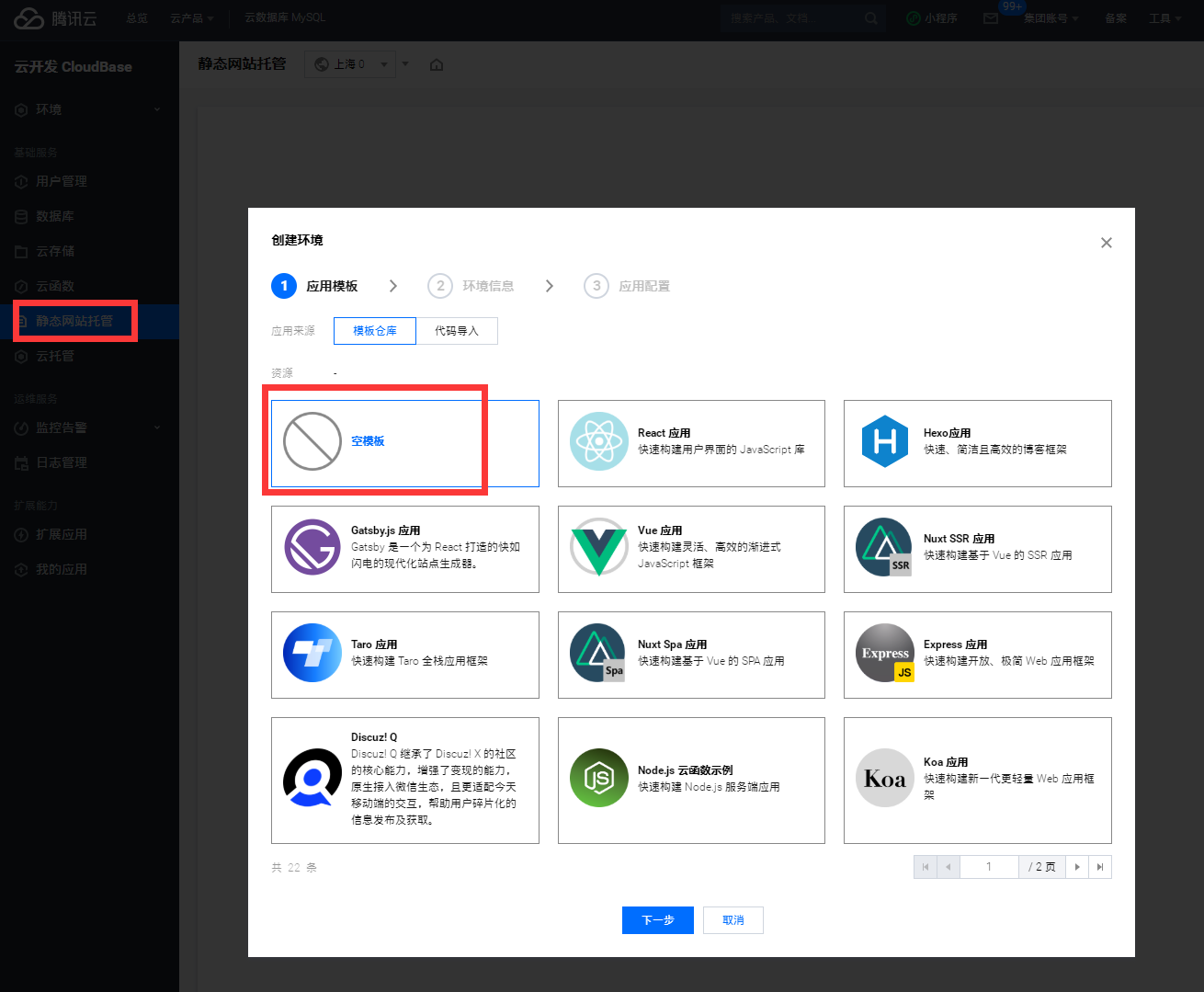
Task: Click the 云函数 sidebar icon
Action: [21, 286]
